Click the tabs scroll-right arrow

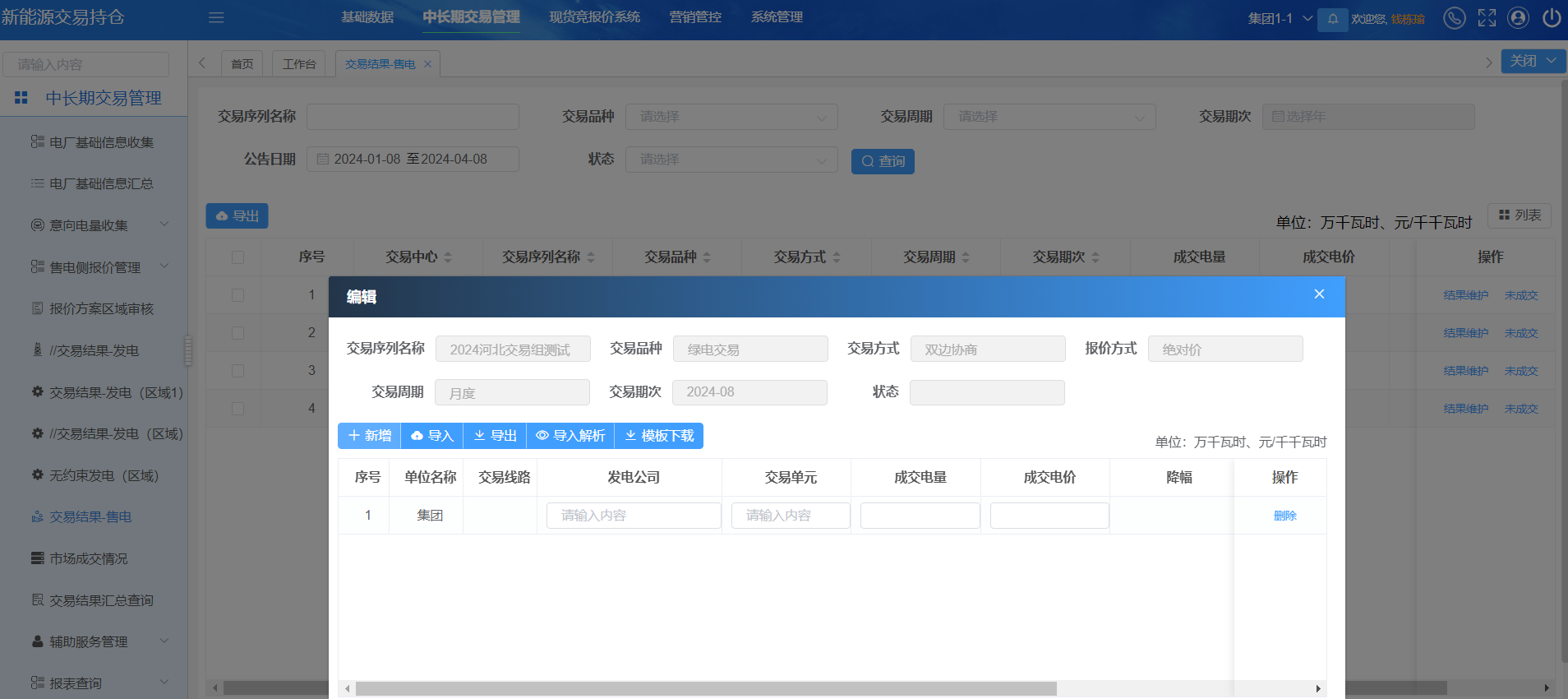1488,62
